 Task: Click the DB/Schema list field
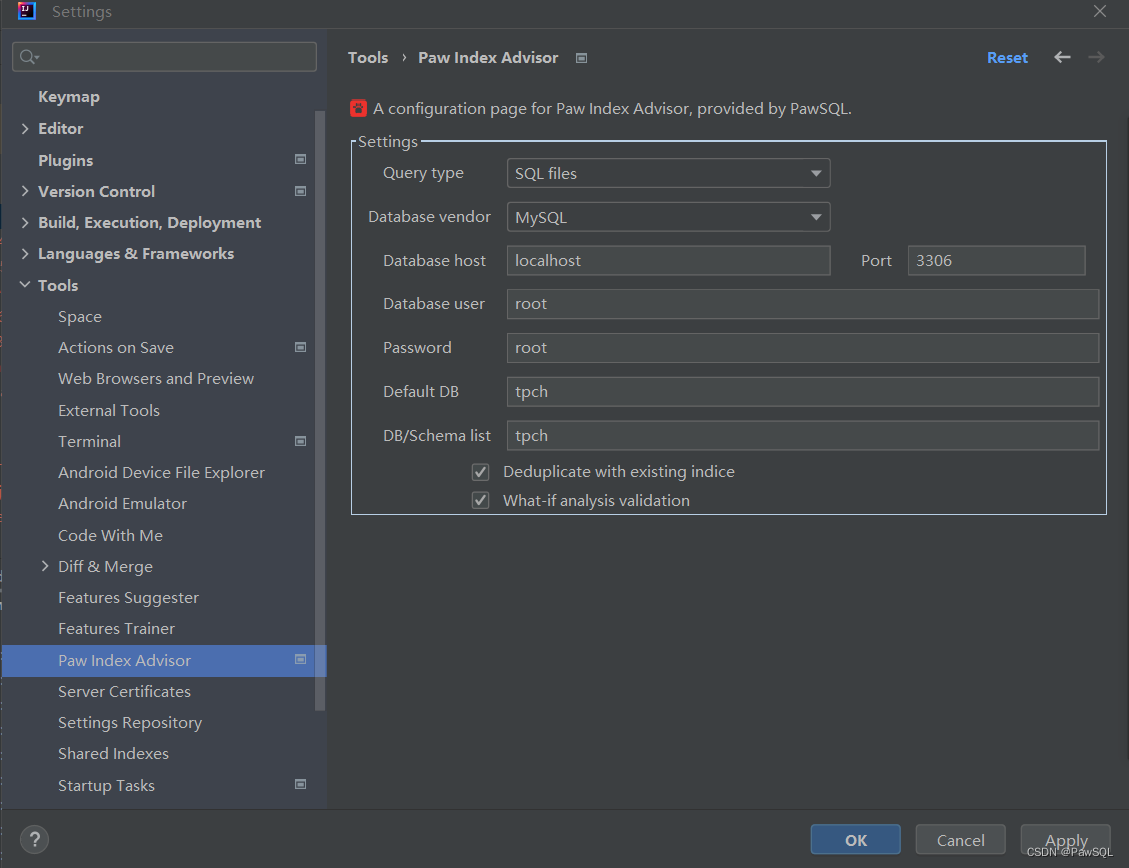(803, 436)
